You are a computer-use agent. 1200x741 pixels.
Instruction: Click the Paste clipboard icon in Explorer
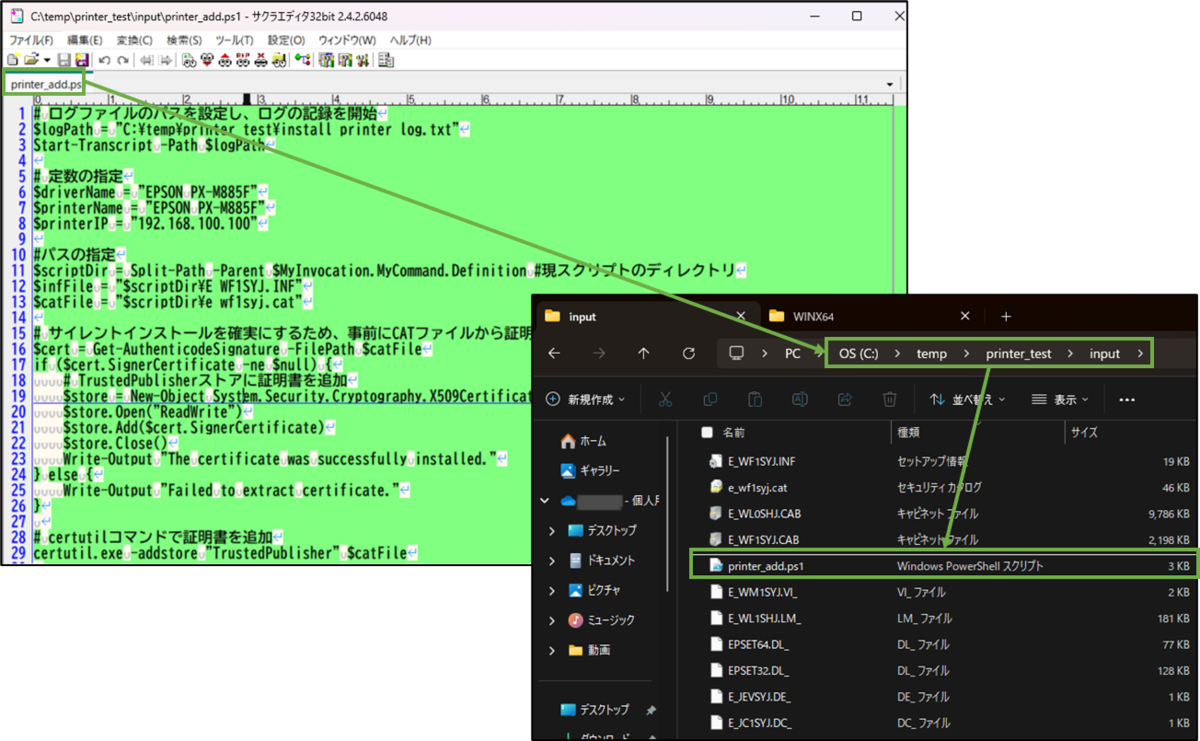tap(755, 399)
